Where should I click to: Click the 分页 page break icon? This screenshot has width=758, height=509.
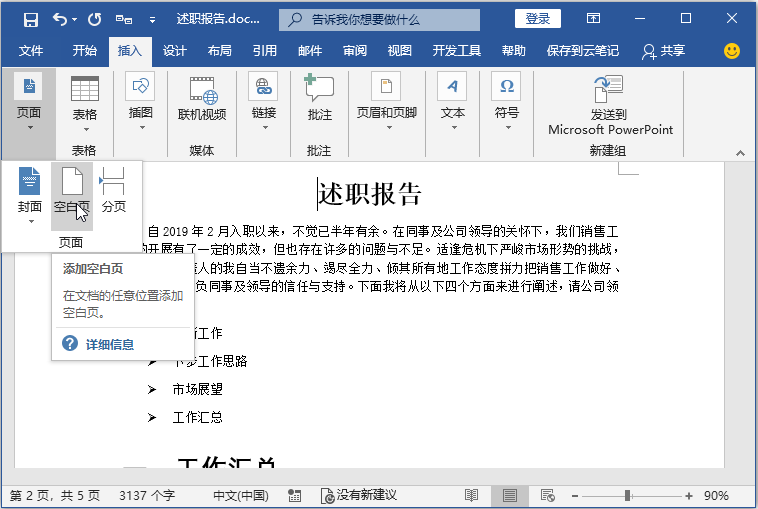pos(114,180)
